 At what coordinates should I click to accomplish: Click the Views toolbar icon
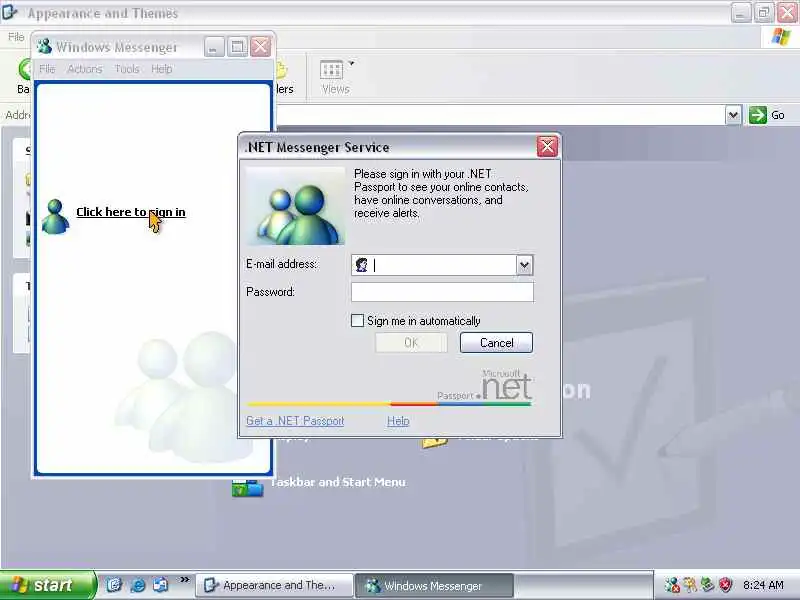click(x=331, y=70)
